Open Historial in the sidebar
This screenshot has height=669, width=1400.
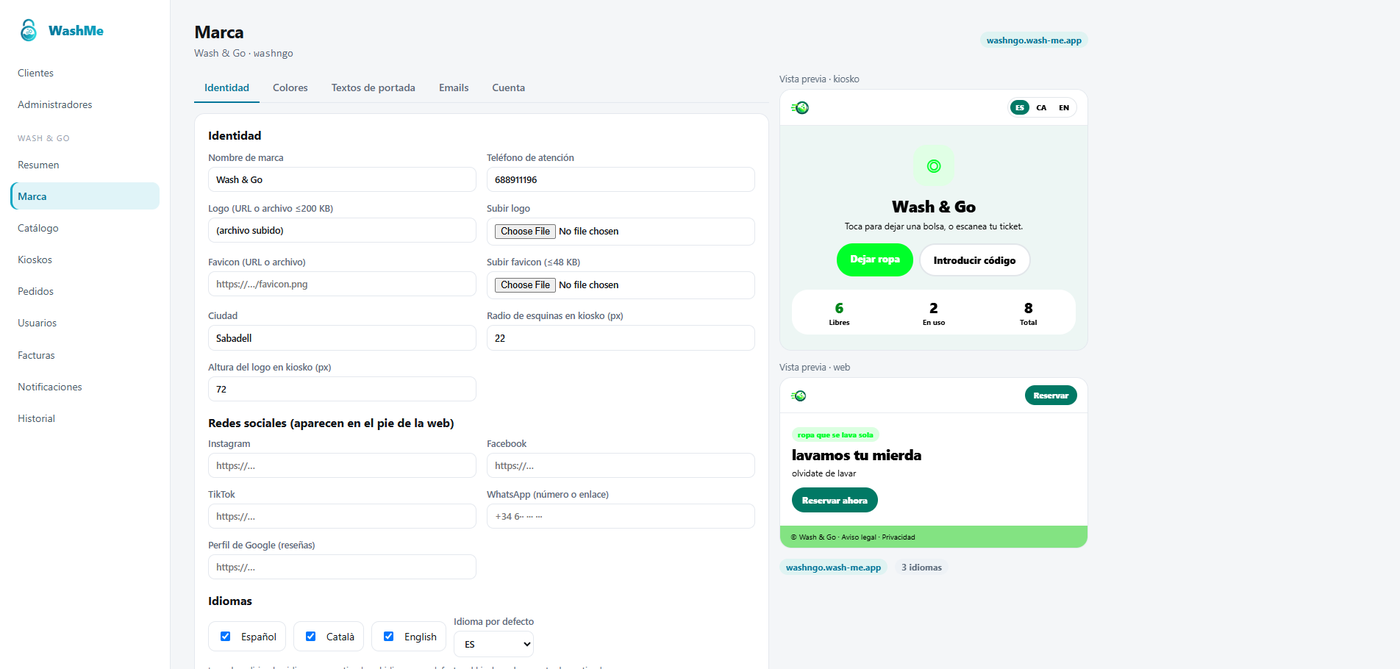pos(85,418)
